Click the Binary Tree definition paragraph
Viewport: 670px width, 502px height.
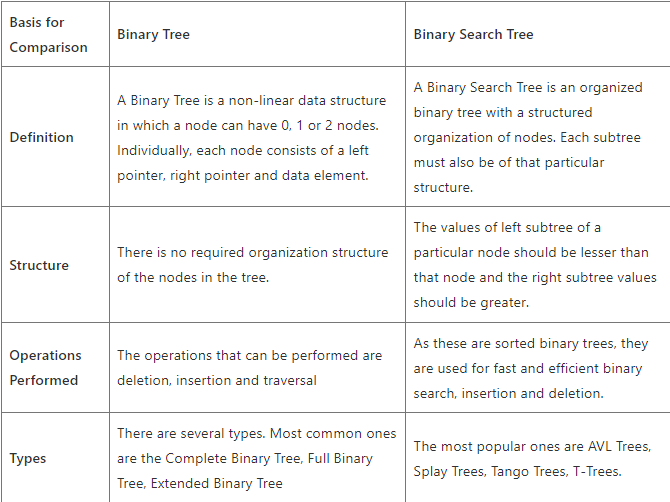(250, 137)
